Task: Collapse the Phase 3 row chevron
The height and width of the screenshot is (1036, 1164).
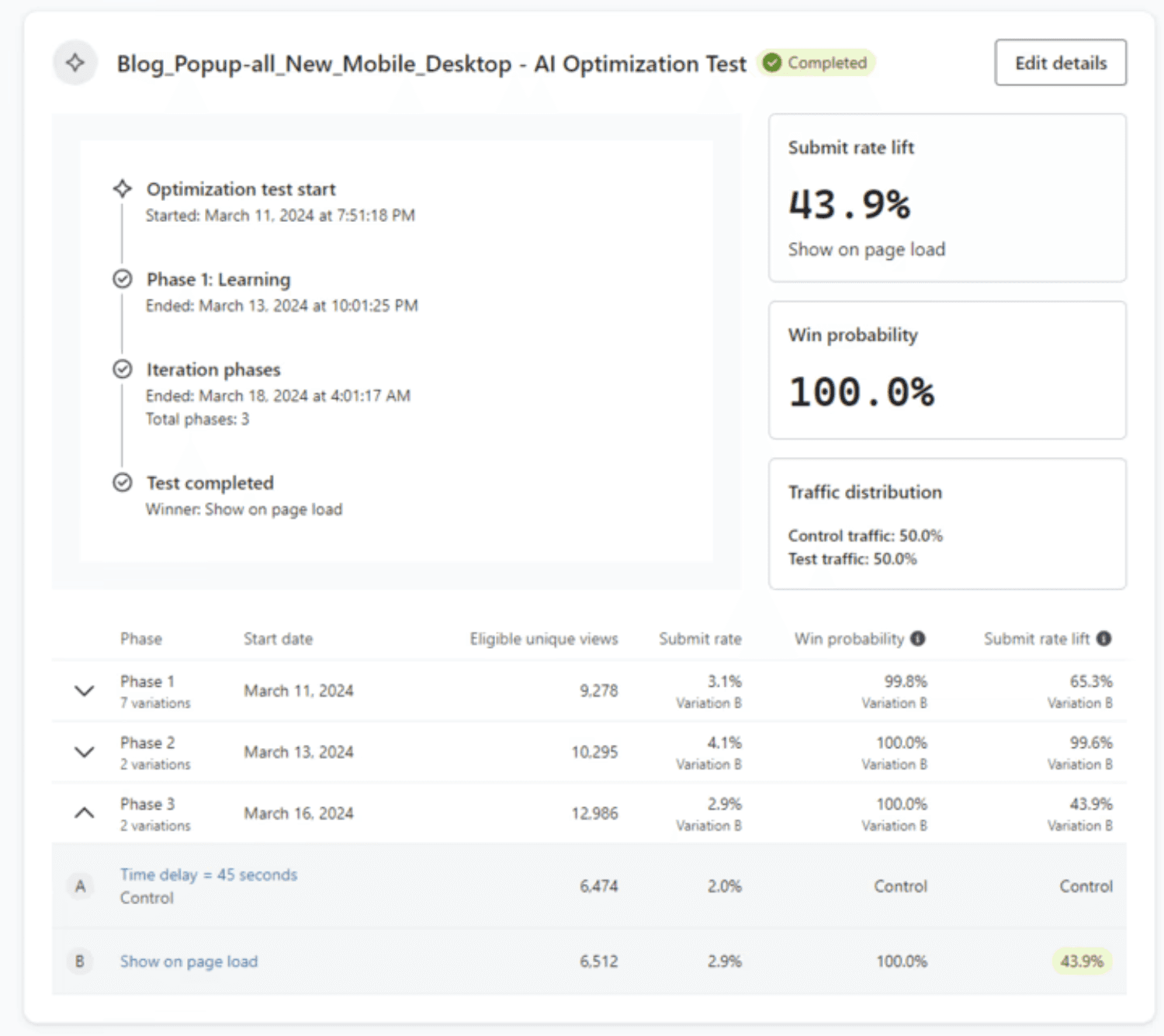Action: click(84, 813)
